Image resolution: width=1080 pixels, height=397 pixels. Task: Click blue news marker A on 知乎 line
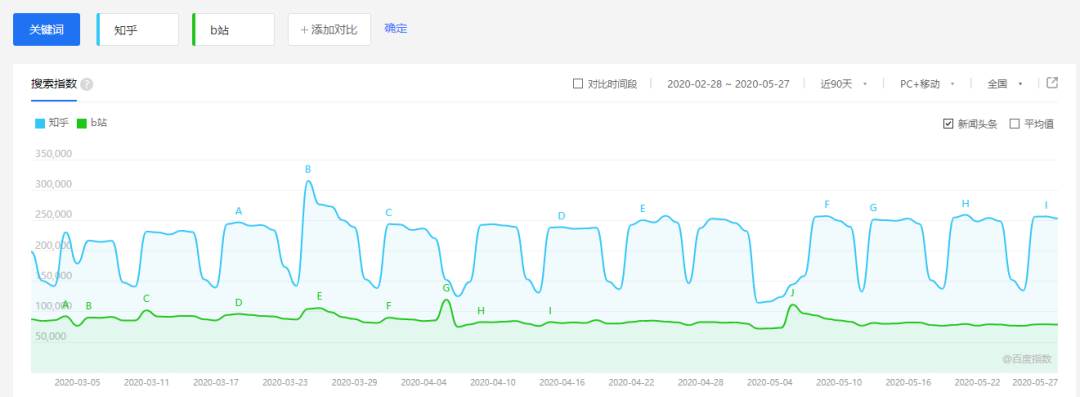pos(239,211)
